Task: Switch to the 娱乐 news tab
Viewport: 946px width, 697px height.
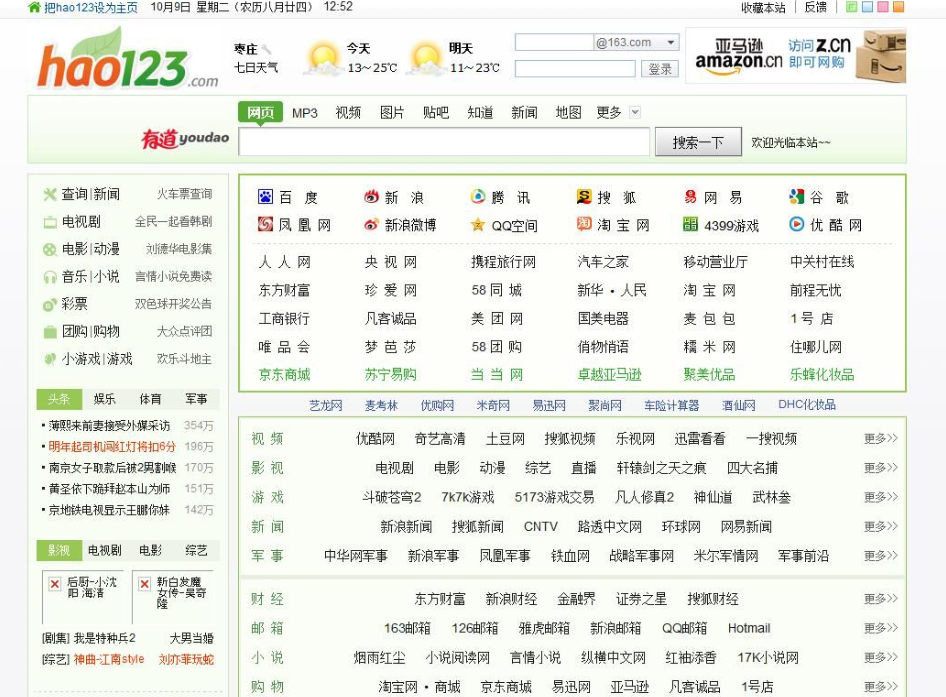Action: tap(104, 399)
